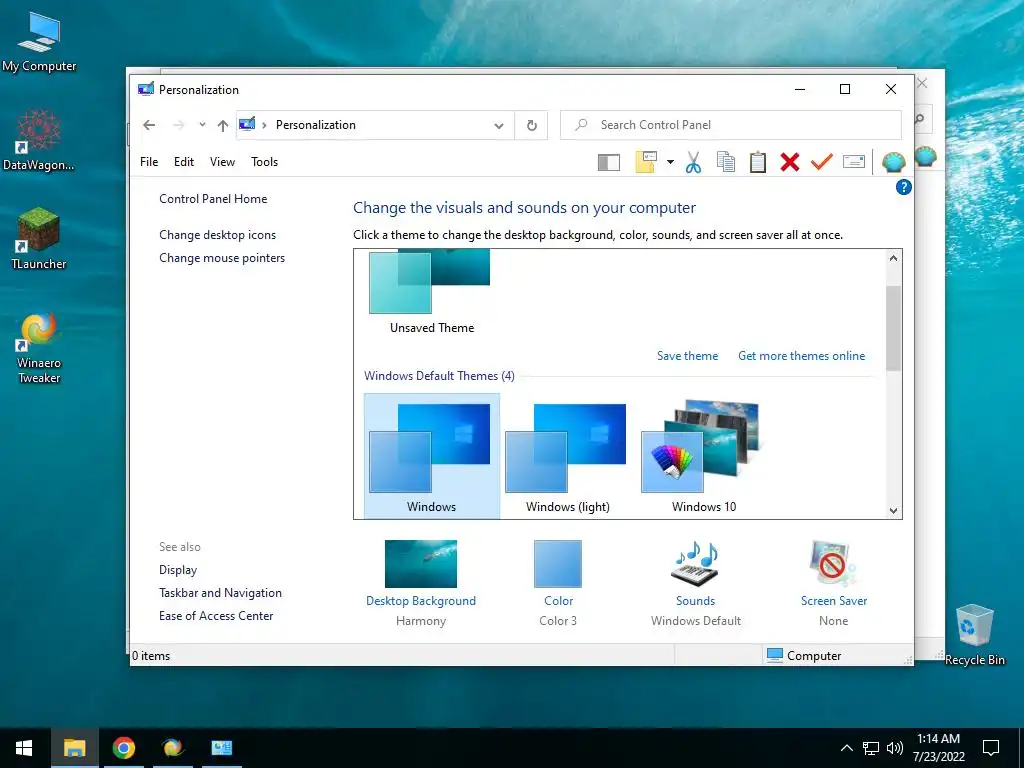Open the Display link under See also
Image resolution: width=1024 pixels, height=768 pixels.
(x=178, y=570)
